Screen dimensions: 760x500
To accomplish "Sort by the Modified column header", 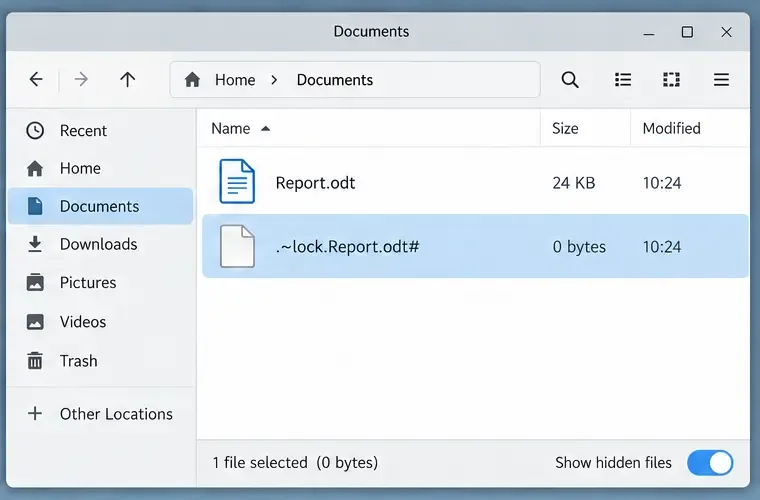I will [671, 128].
